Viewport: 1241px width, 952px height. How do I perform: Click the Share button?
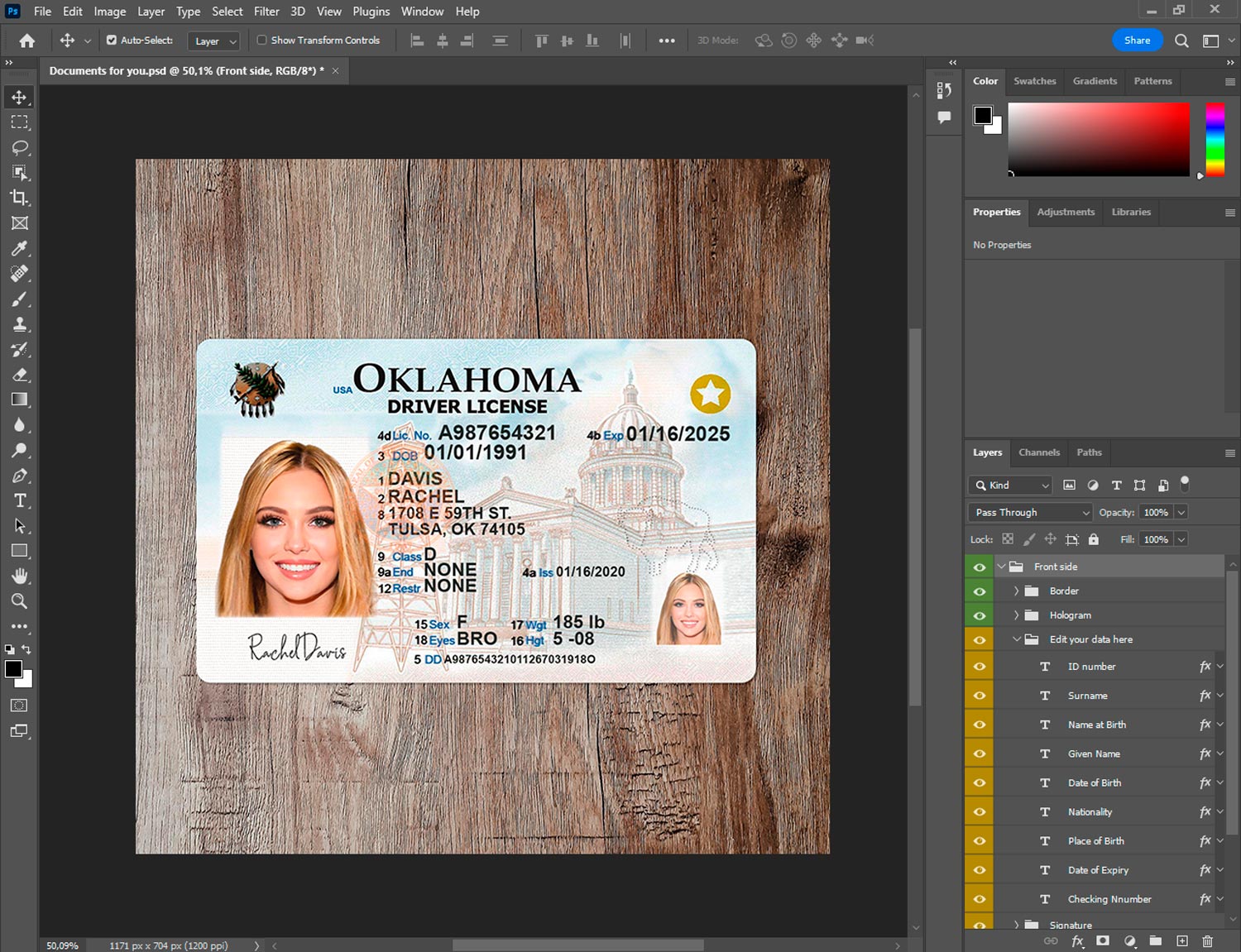(1136, 41)
